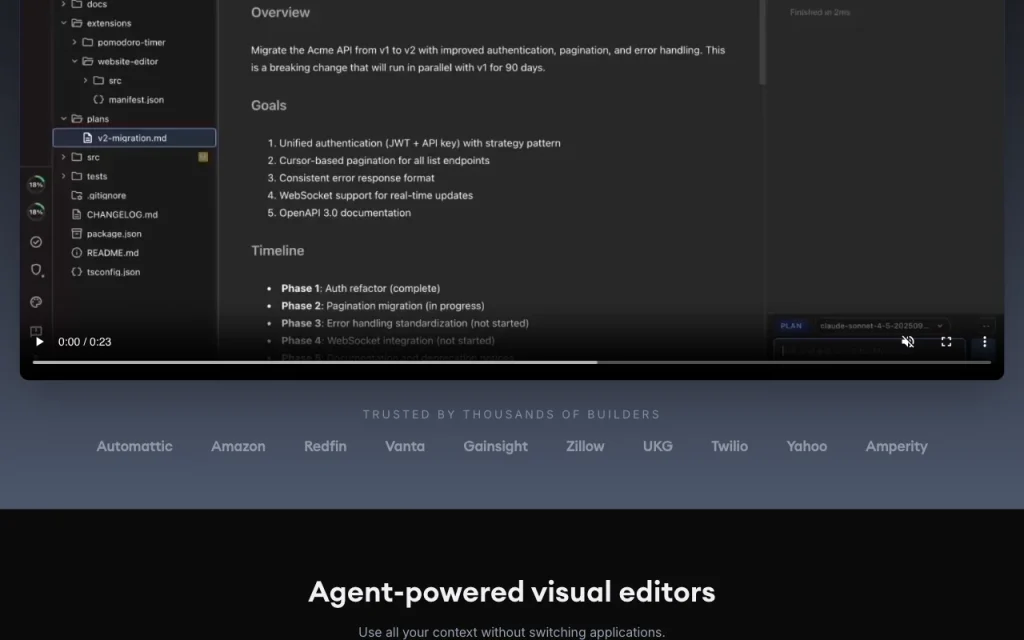Play the demo video
The image size is (1024, 640).
pyautogui.click(x=39, y=342)
